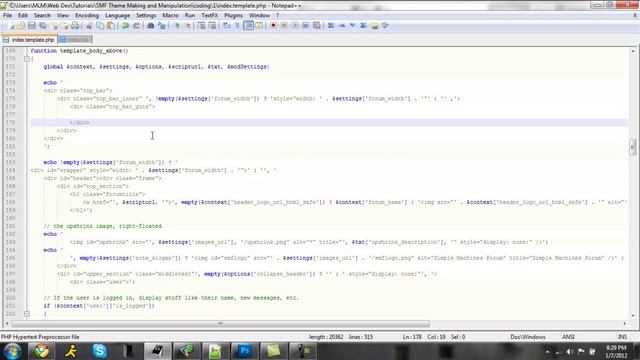This screenshot has height=360, width=640.
Task: Start macro recording with red dot icon
Action: [x=273, y=26]
